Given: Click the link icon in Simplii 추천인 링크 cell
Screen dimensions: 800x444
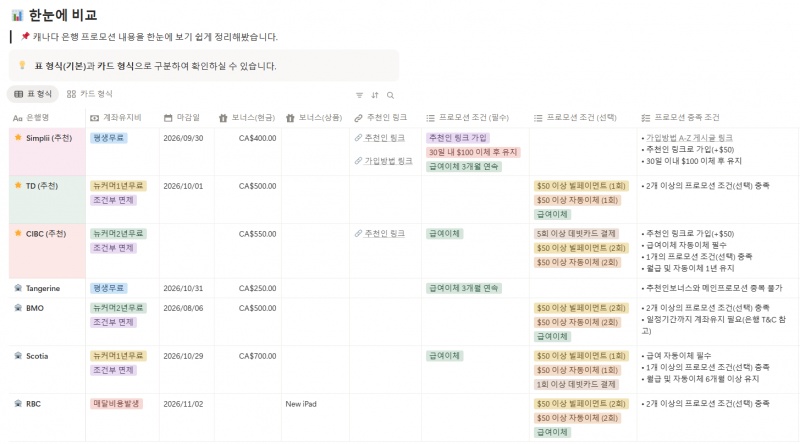Looking at the screenshot, I should [x=358, y=138].
